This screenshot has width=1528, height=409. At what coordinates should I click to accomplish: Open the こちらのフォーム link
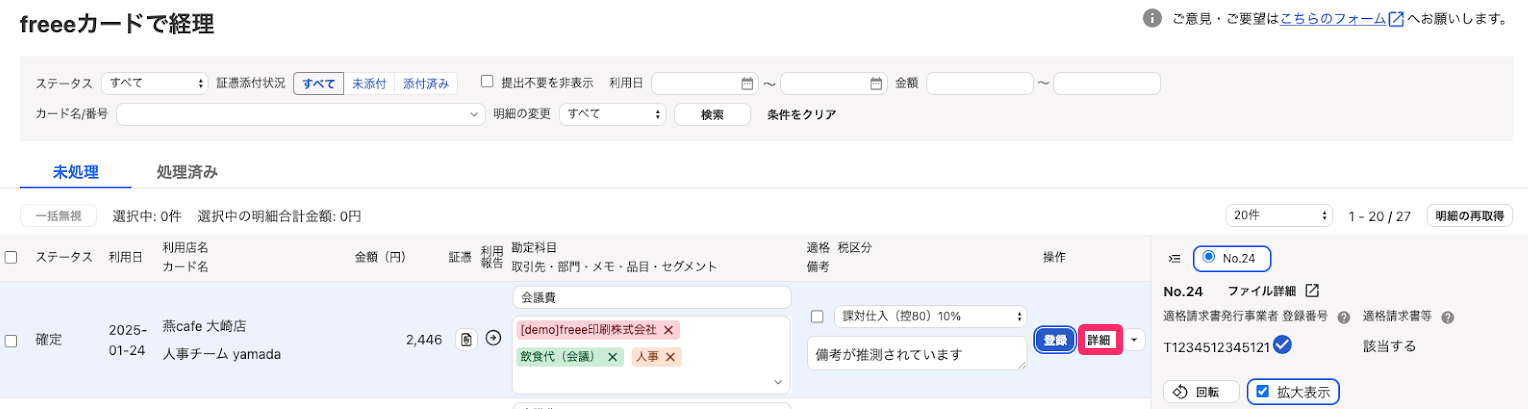pos(1333,18)
